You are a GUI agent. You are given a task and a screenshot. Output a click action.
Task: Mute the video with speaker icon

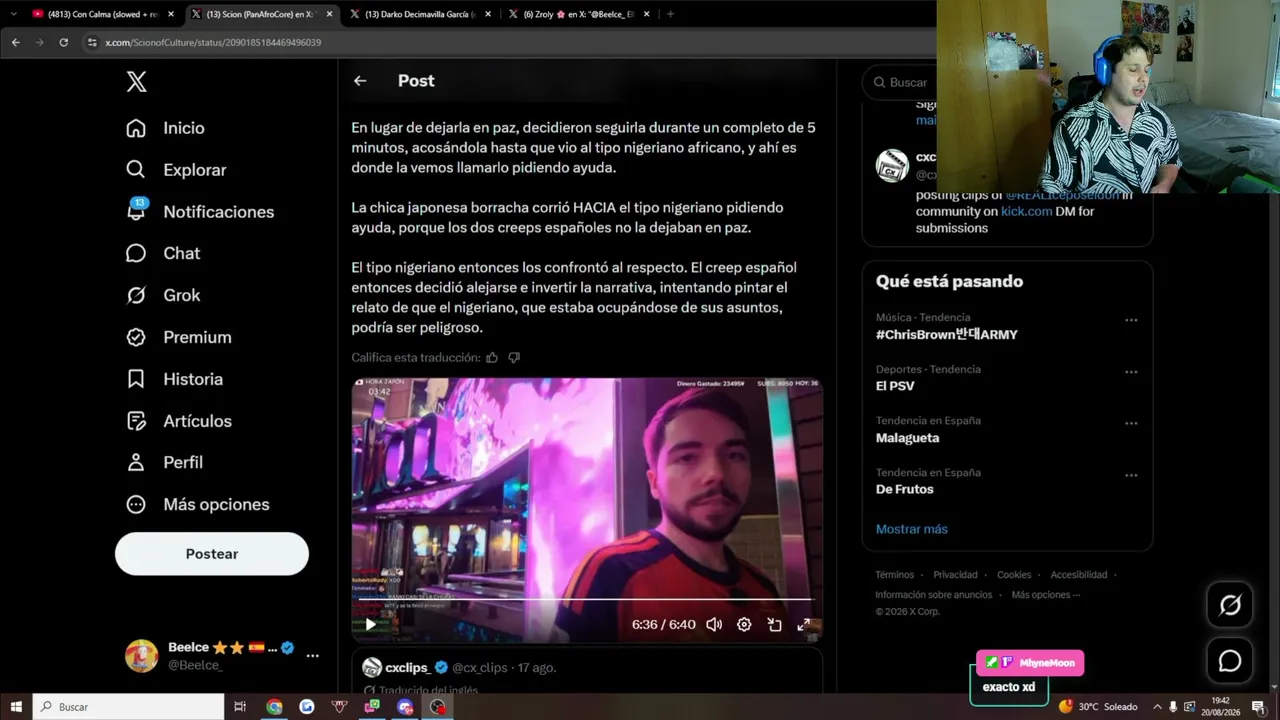pos(714,624)
